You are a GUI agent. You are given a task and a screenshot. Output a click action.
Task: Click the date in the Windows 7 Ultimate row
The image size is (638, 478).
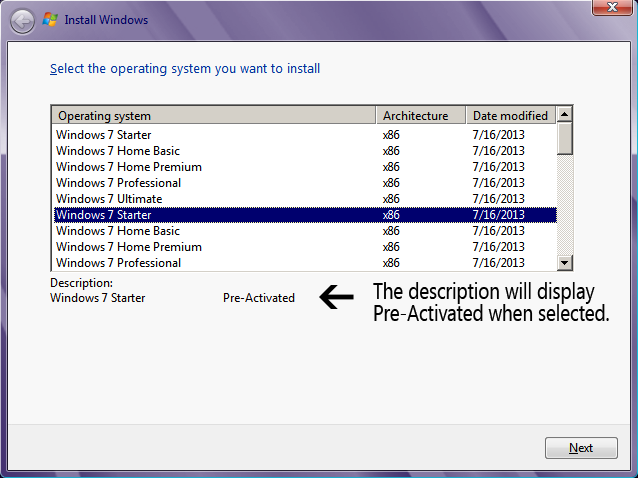(x=498, y=199)
